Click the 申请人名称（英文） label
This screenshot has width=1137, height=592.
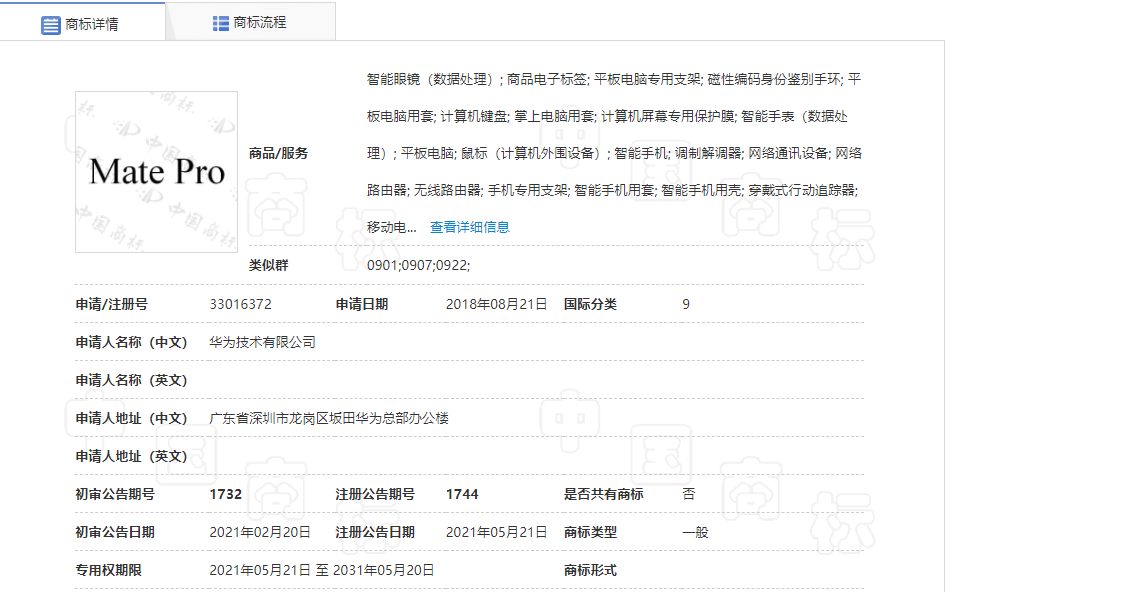(x=131, y=380)
